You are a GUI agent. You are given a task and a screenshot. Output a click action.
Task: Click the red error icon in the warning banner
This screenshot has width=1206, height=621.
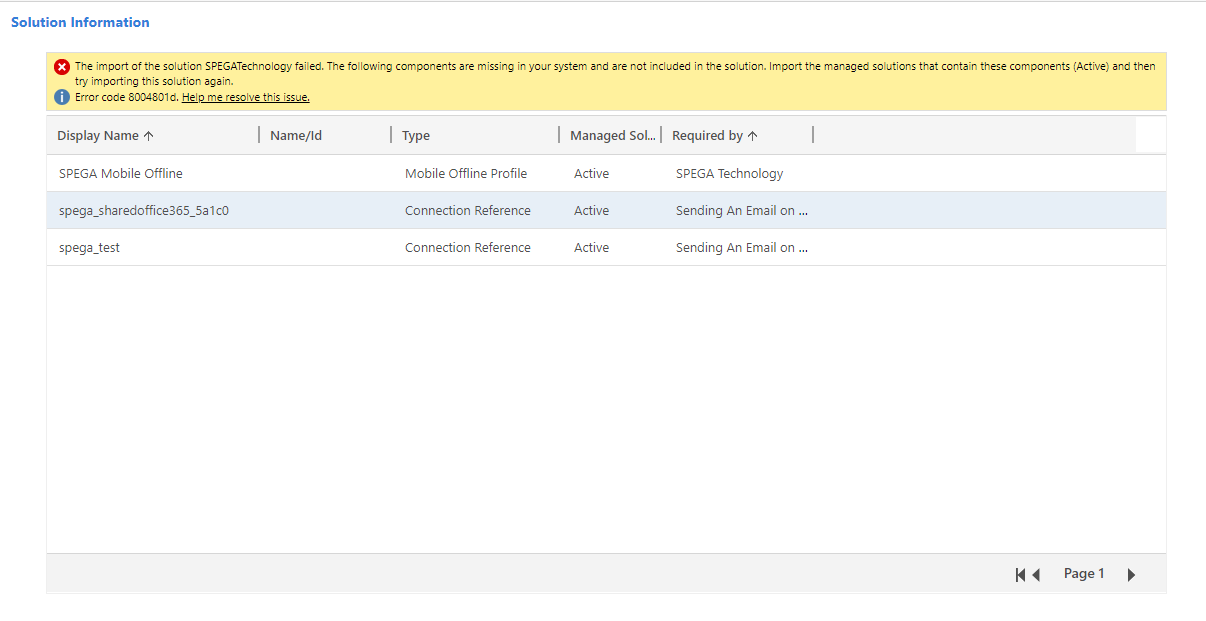tap(62, 67)
